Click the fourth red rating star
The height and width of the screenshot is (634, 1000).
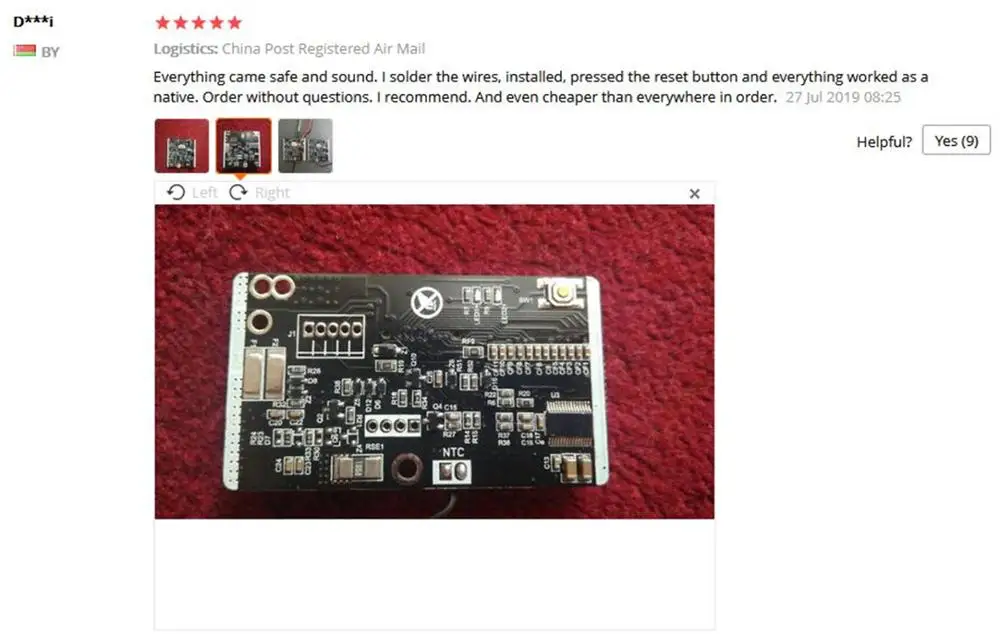pyautogui.click(x=217, y=23)
